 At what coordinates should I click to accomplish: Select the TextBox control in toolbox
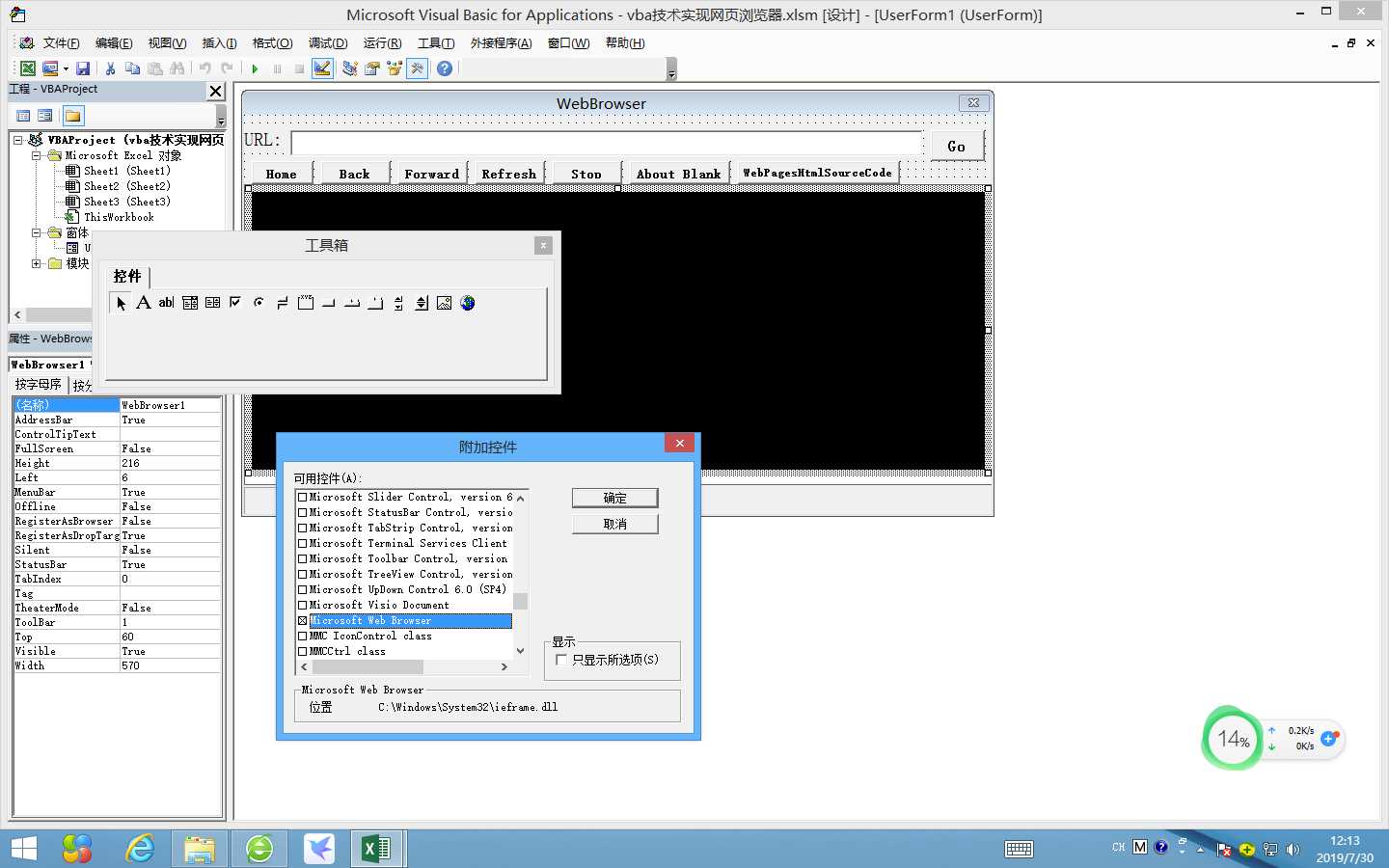[x=166, y=303]
